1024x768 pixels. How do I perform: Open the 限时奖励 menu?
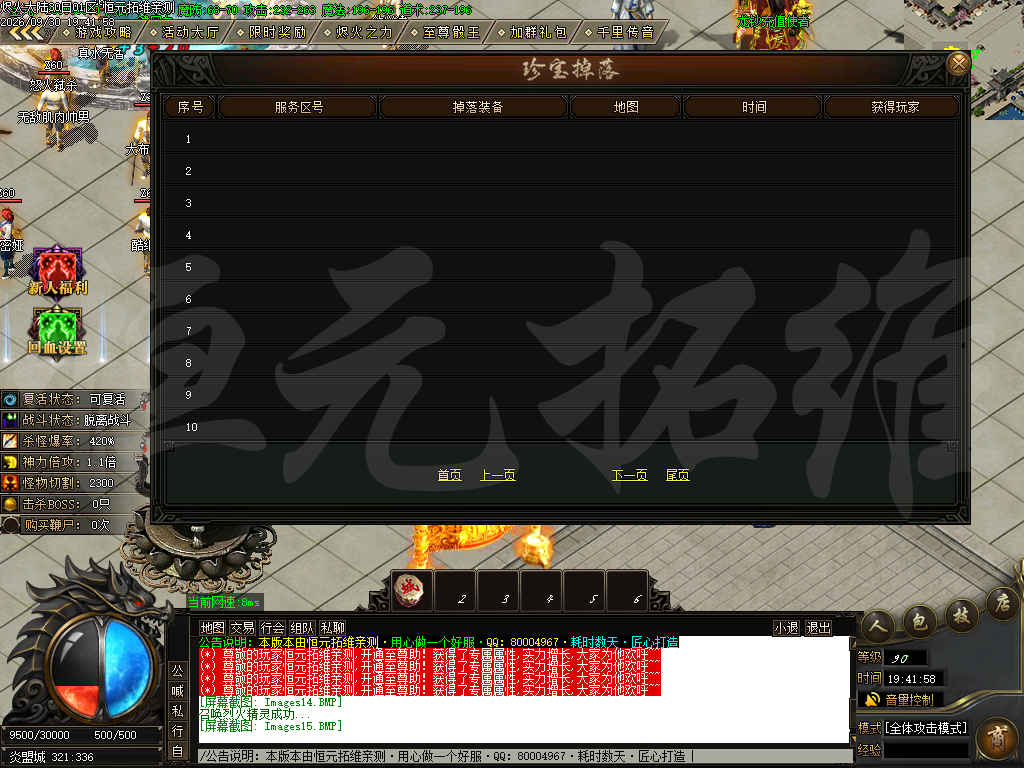[x=272, y=32]
